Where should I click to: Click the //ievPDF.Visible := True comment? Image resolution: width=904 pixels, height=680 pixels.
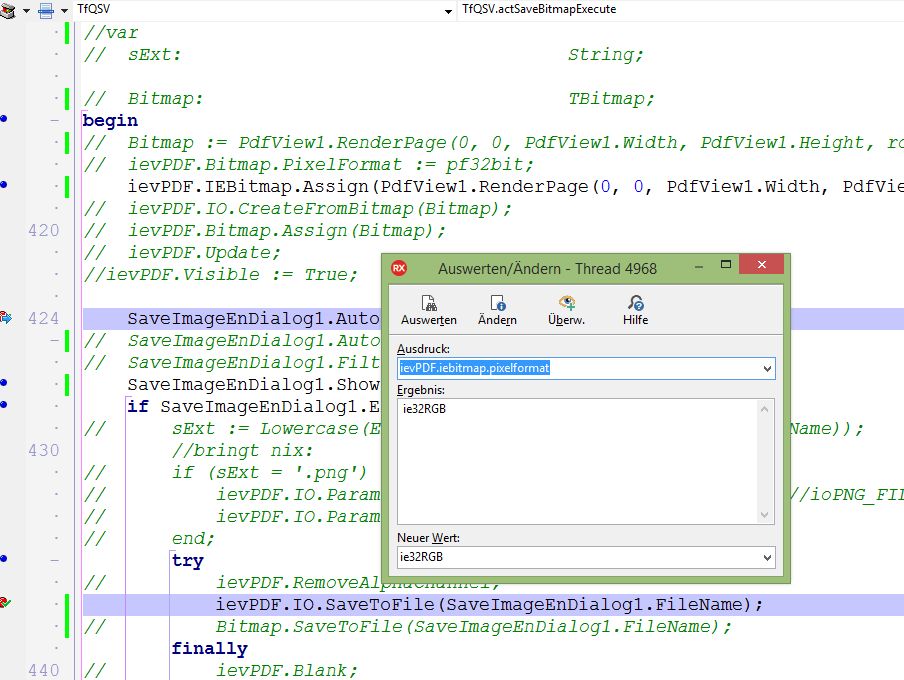tap(221, 275)
